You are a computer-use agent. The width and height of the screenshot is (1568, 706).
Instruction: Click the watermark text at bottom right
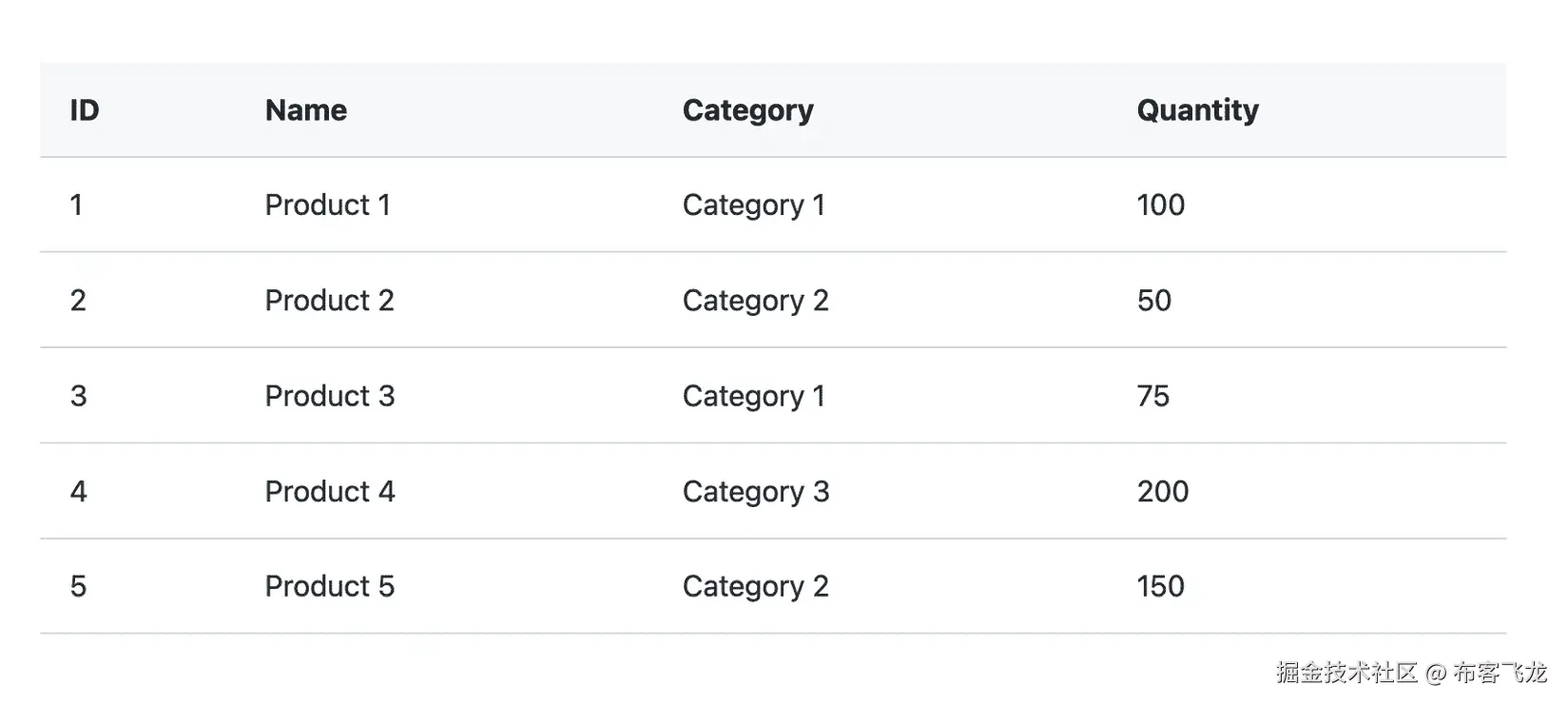click(x=1411, y=673)
